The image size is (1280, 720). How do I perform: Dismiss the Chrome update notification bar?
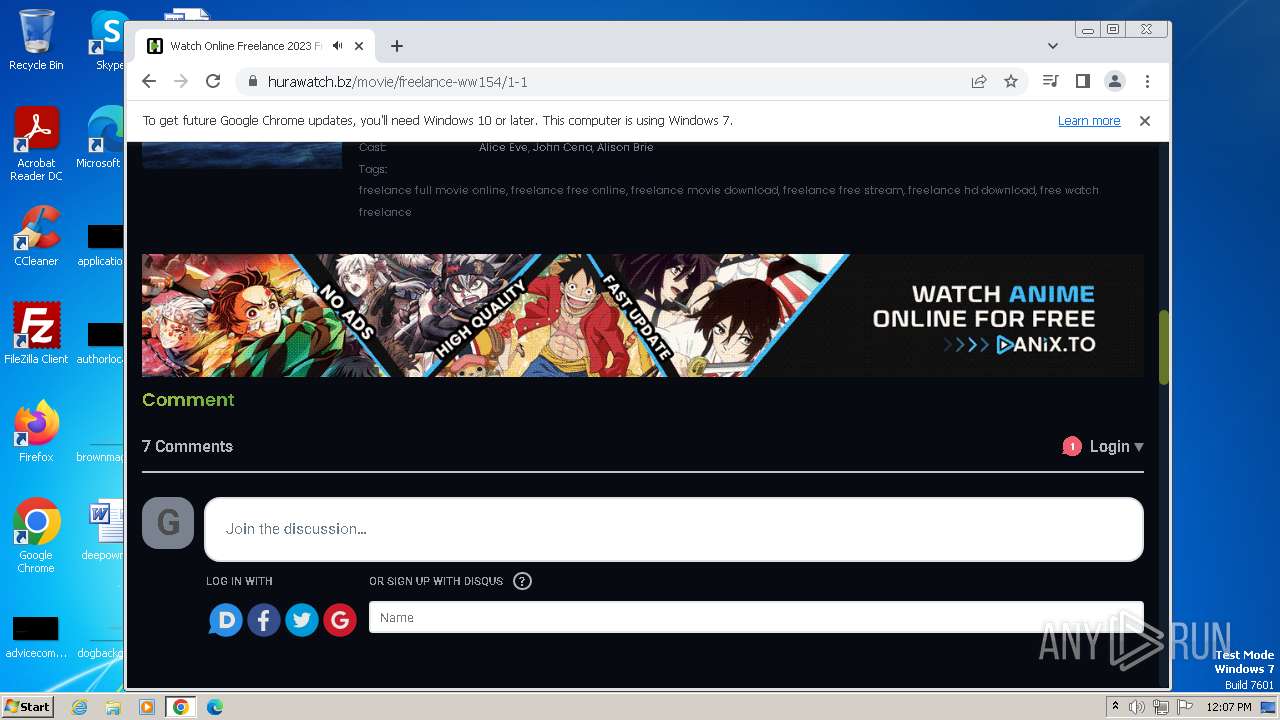[1145, 121]
